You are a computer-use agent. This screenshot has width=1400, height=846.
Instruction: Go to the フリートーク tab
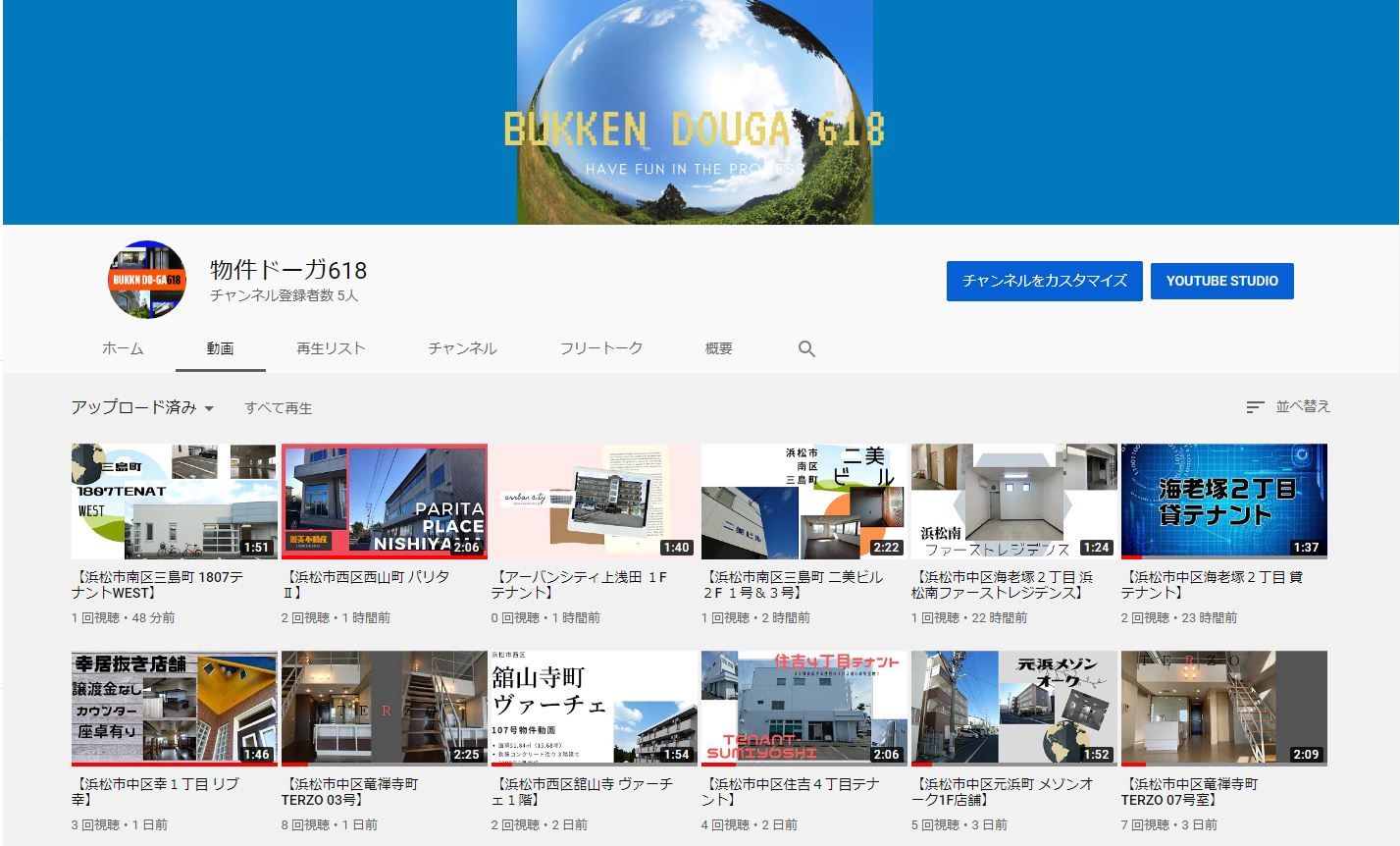[601, 348]
